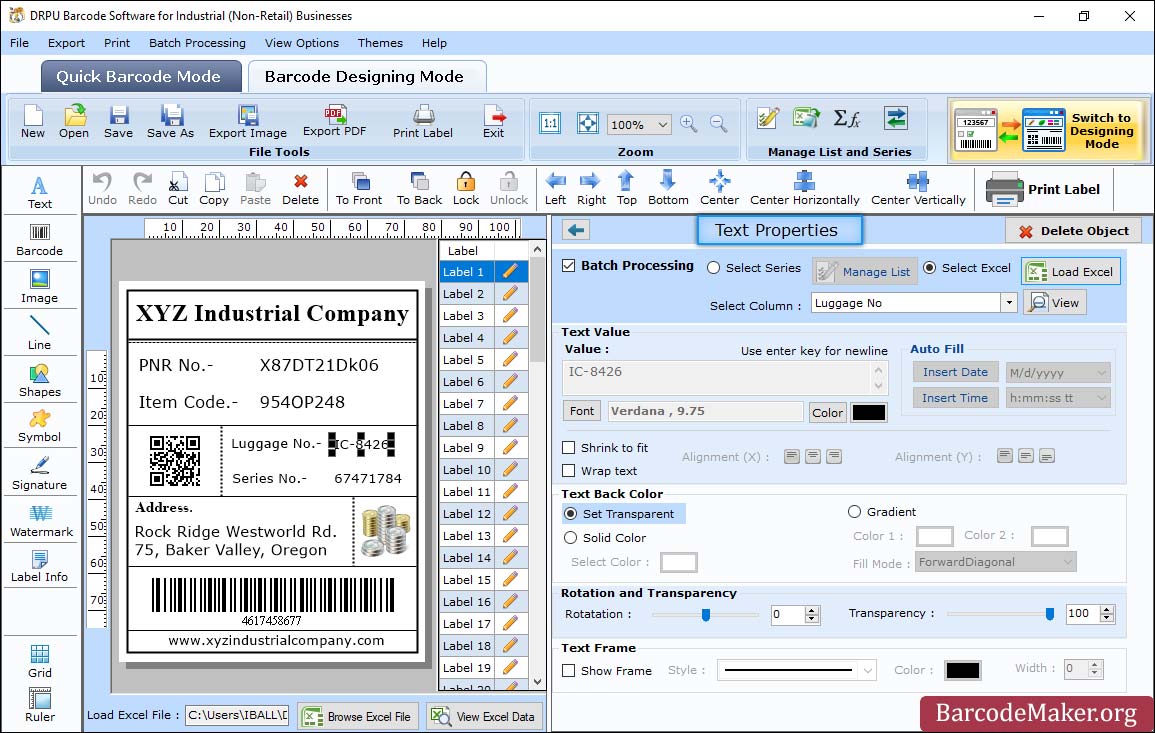Expand the Select Column dropdown

pos(1008,303)
